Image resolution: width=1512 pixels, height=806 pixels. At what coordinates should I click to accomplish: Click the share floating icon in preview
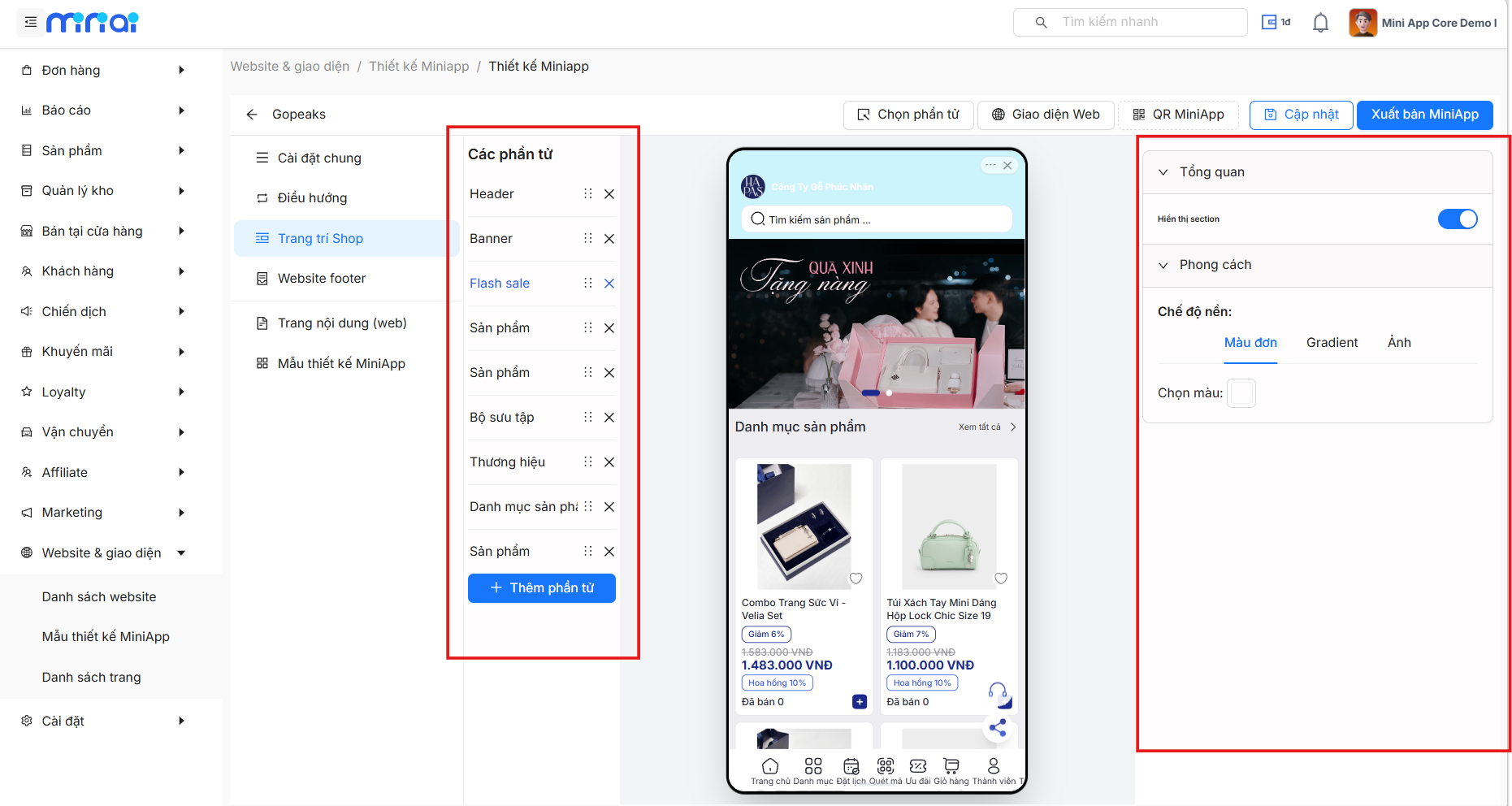coord(998,728)
